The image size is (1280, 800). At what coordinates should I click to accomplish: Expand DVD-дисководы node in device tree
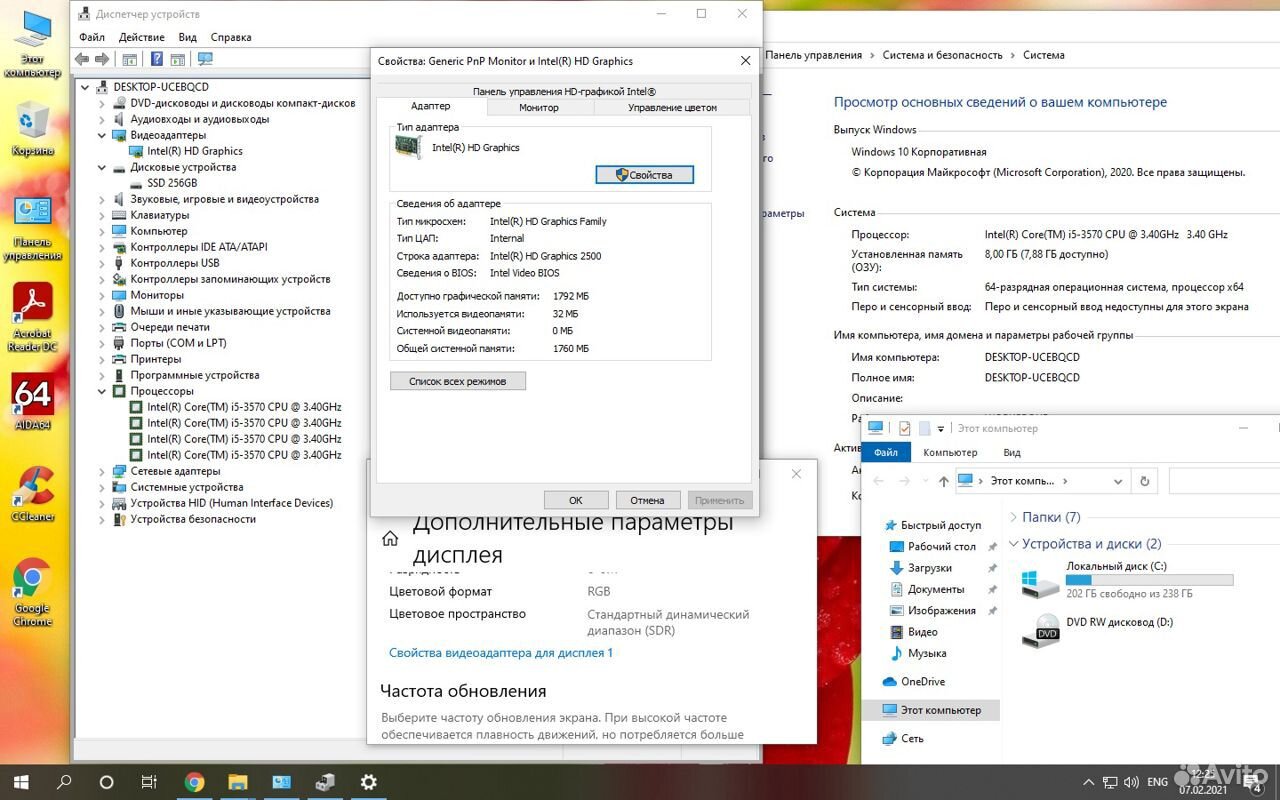101,103
